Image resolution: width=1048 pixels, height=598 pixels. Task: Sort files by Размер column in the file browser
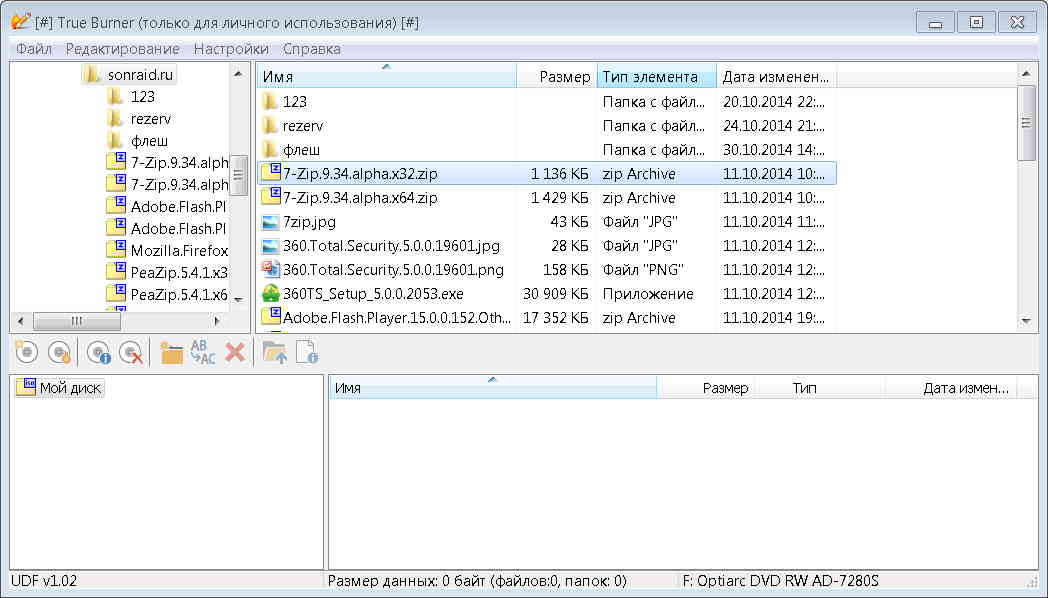pos(556,76)
